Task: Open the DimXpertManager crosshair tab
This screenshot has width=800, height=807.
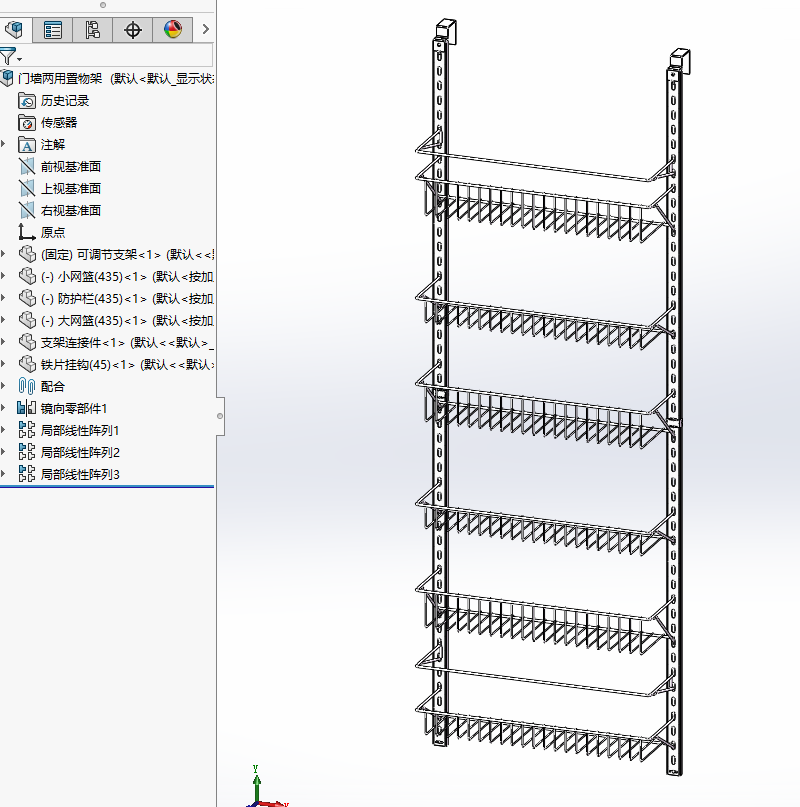Action: point(133,29)
